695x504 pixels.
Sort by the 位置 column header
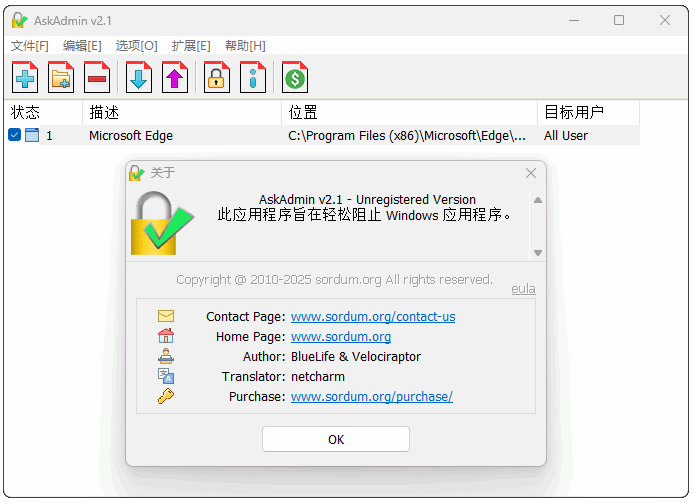(x=409, y=113)
